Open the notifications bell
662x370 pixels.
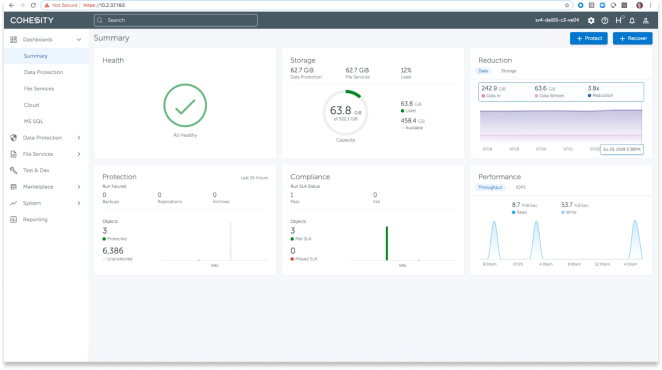tap(632, 20)
